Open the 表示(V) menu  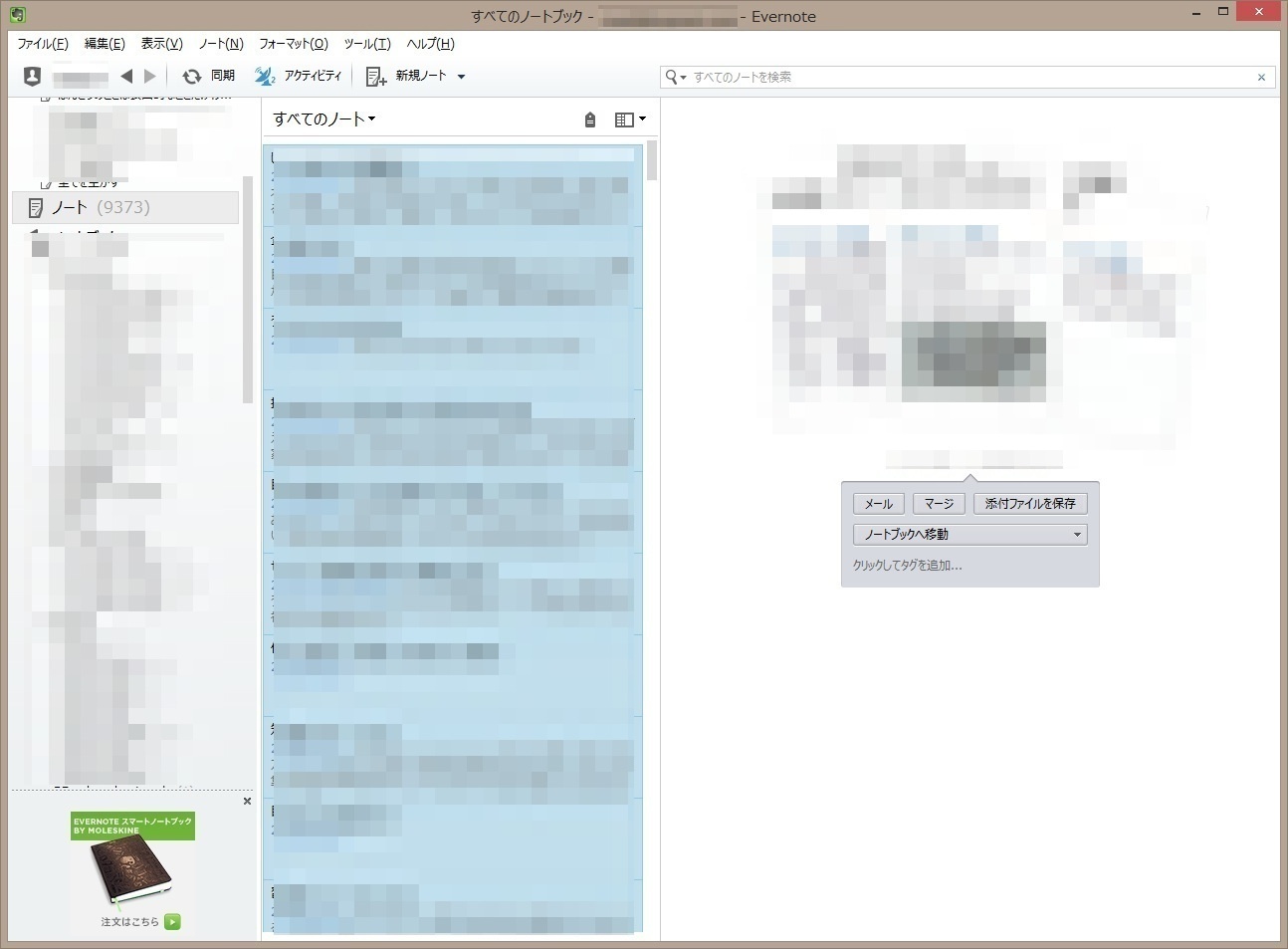pyautogui.click(x=161, y=44)
